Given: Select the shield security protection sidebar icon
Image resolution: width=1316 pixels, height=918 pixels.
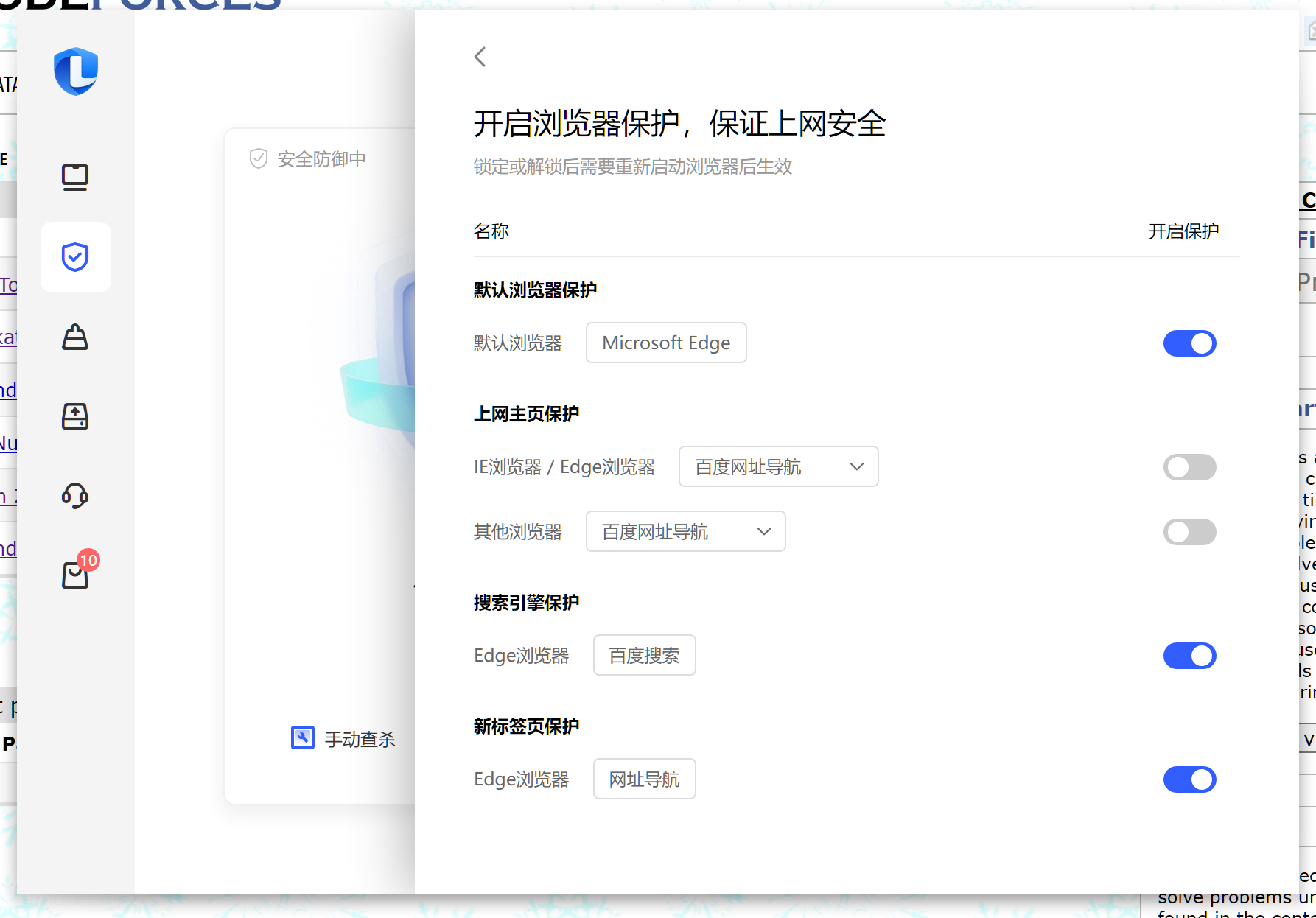Looking at the screenshot, I should pos(75,257).
